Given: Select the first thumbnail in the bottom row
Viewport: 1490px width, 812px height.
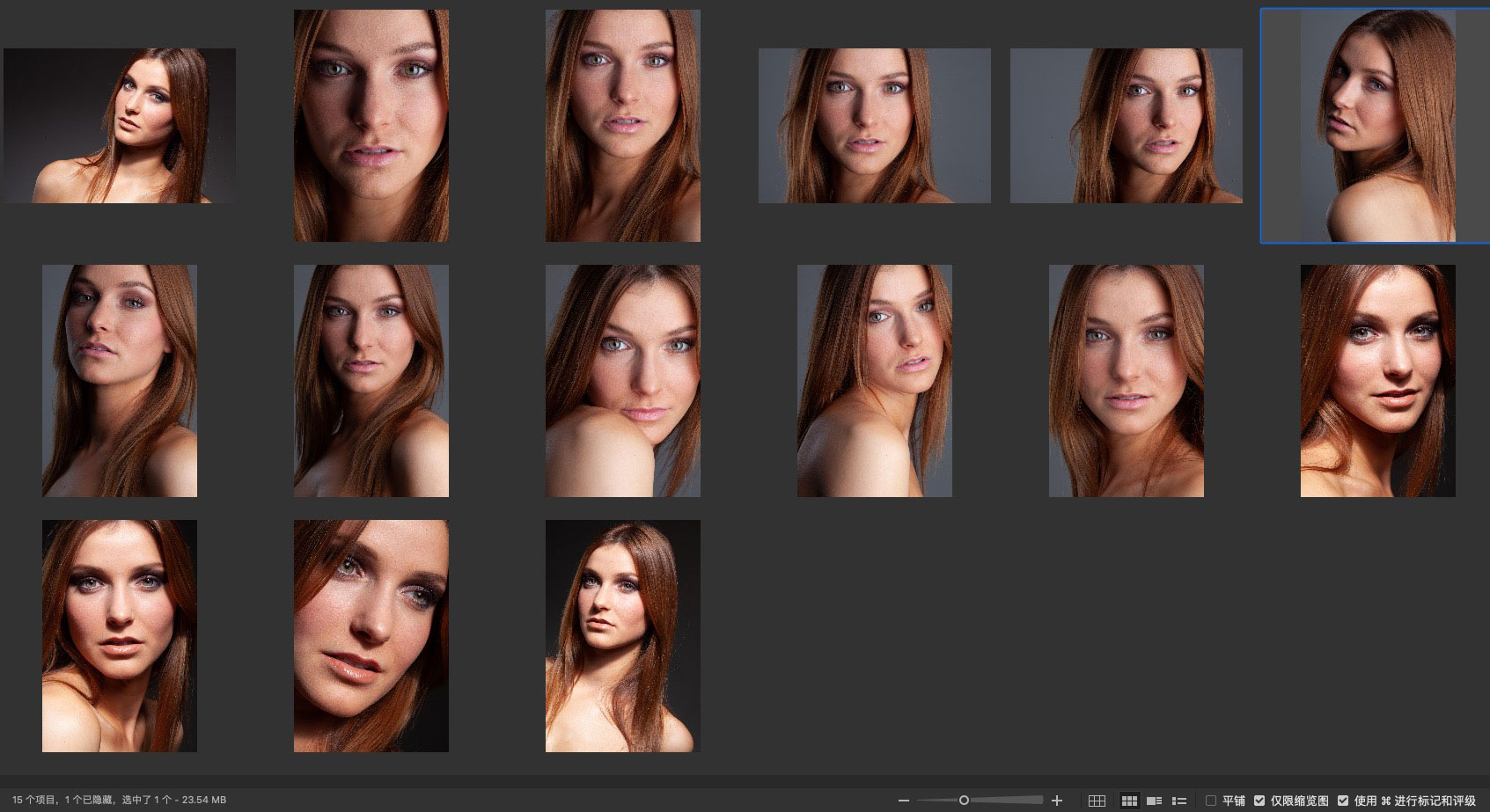Looking at the screenshot, I should (x=120, y=636).
